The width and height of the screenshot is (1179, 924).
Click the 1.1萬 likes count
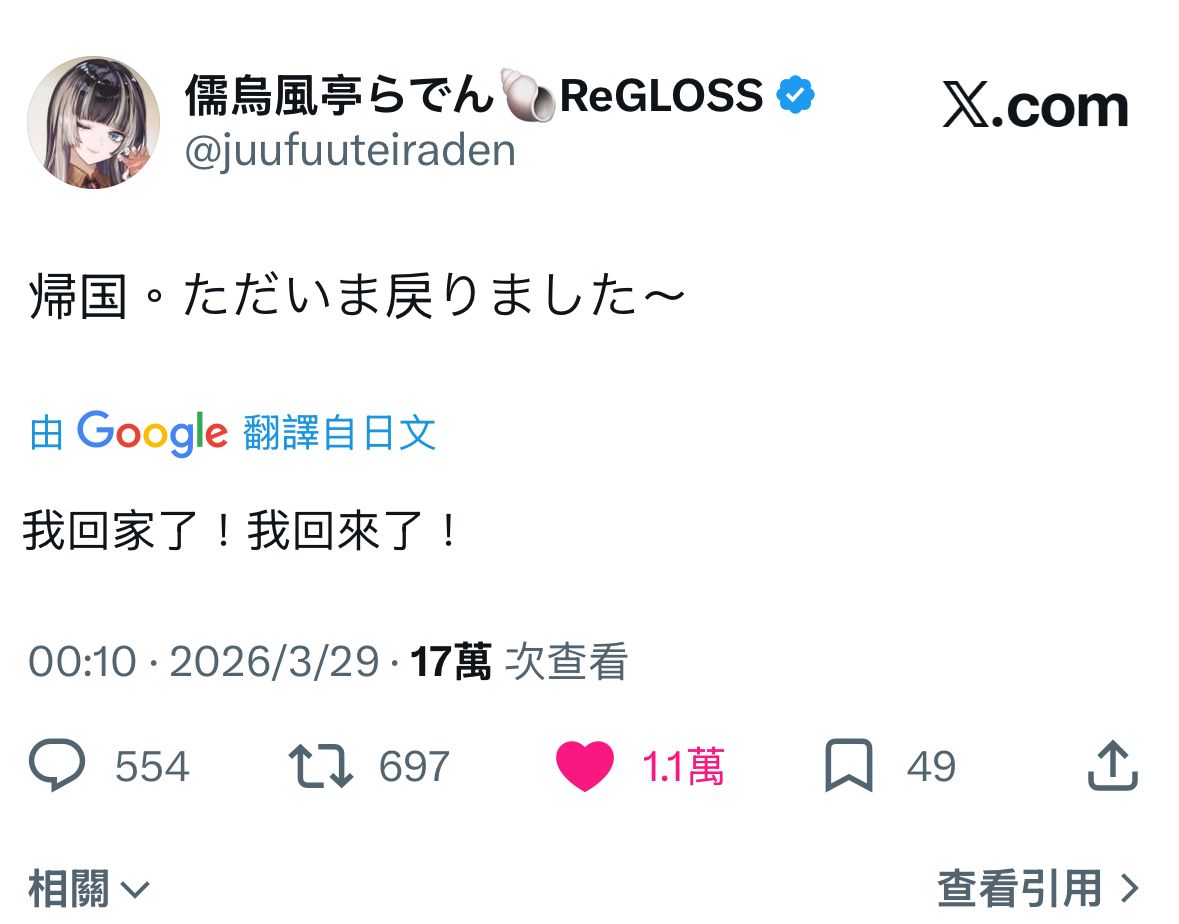(683, 767)
